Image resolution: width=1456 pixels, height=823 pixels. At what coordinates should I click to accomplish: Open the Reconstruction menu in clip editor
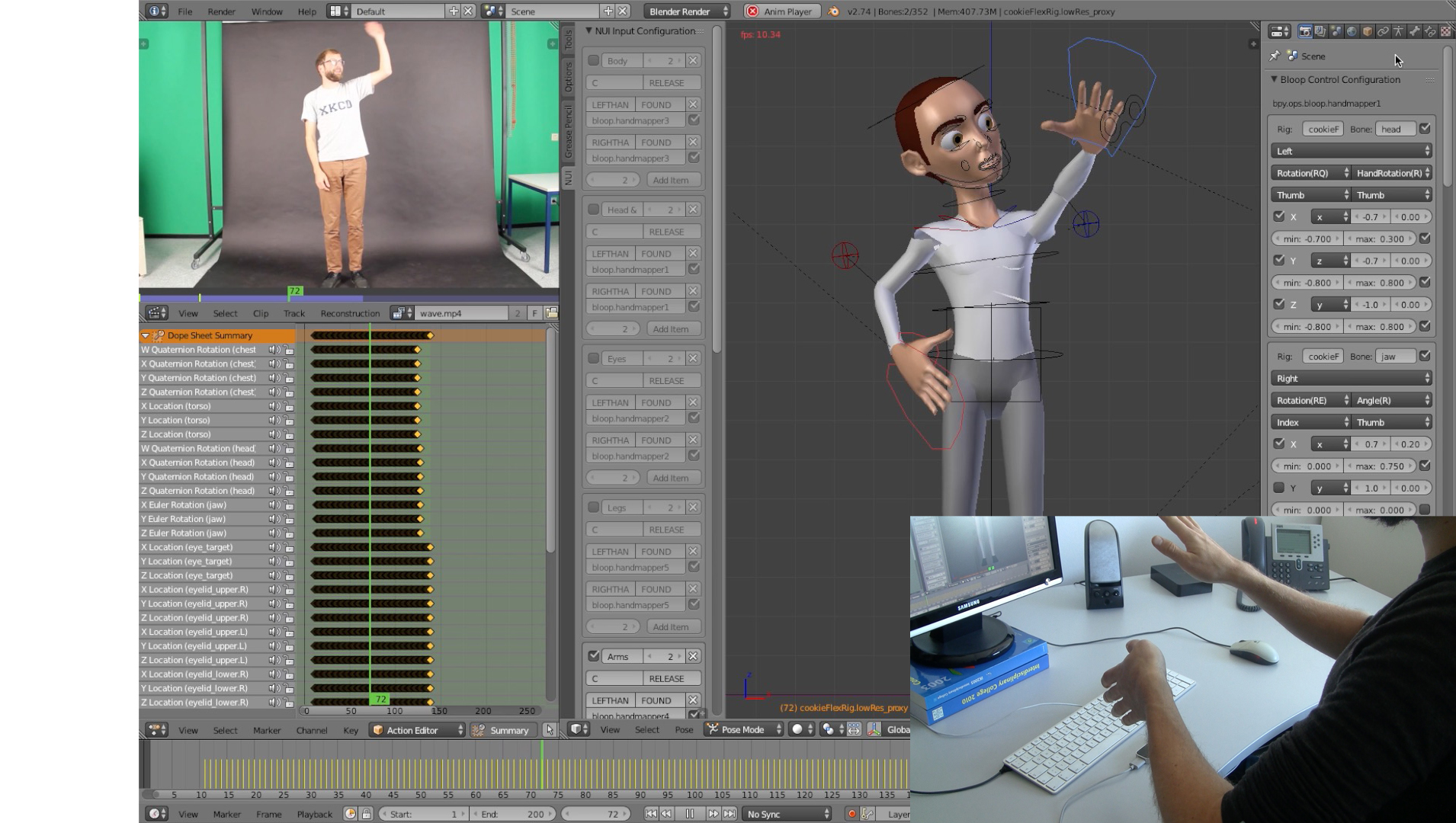pos(350,313)
